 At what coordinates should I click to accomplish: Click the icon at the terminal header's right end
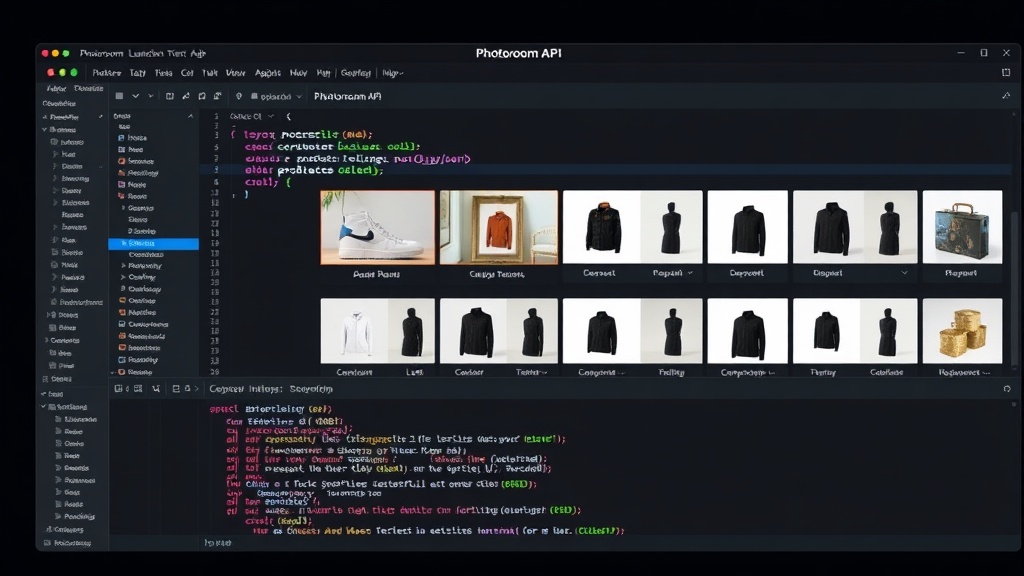click(1007, 389)
